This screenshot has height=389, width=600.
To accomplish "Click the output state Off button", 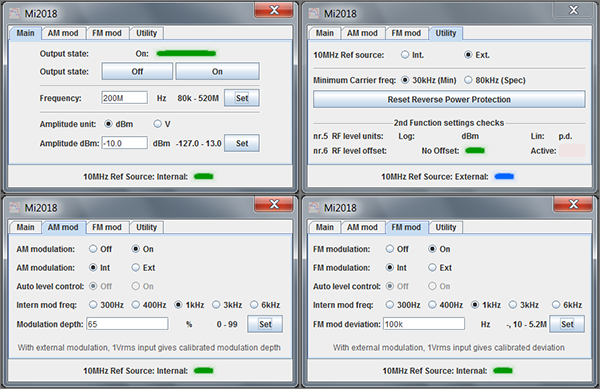I will 137,72.
